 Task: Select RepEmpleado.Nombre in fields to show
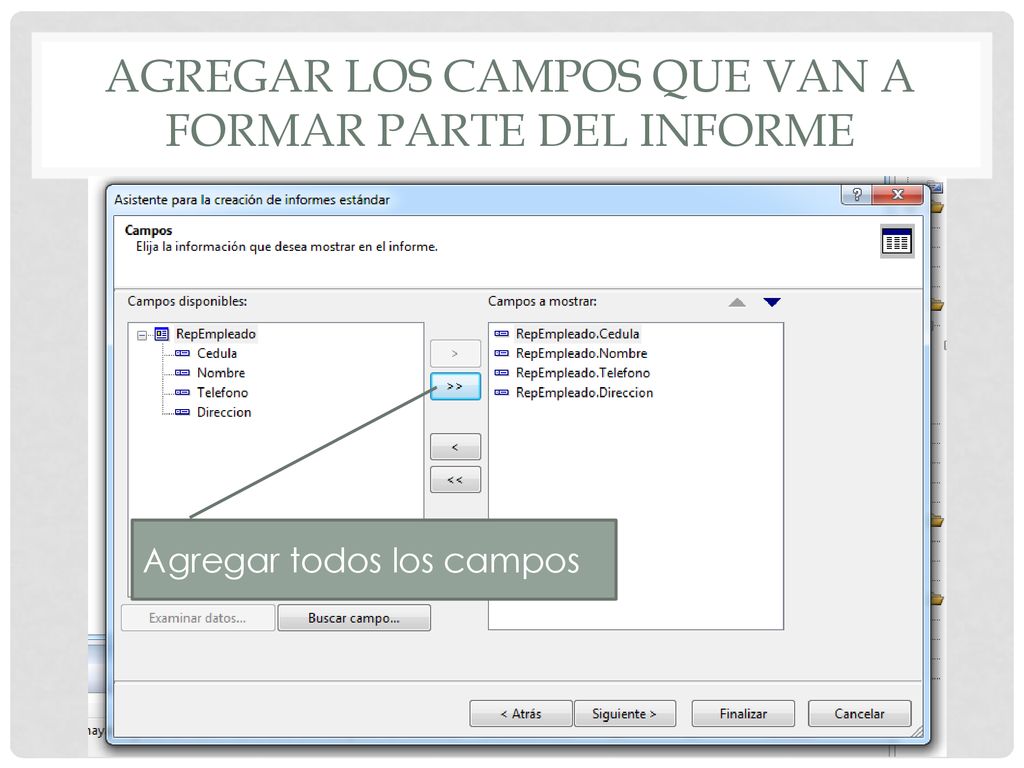tap(581, 353)
